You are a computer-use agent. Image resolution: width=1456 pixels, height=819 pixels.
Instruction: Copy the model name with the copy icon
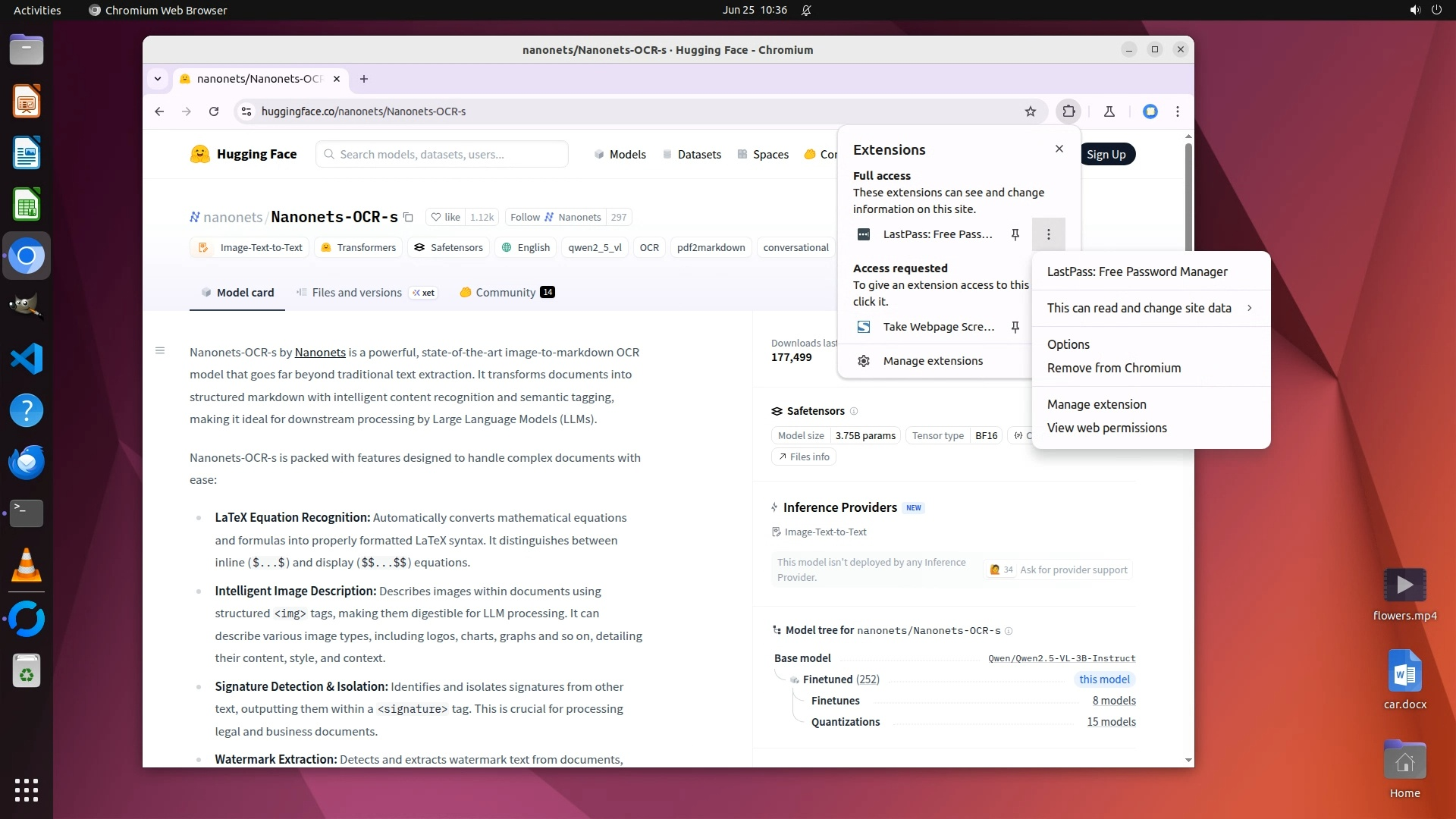(408, 218)
